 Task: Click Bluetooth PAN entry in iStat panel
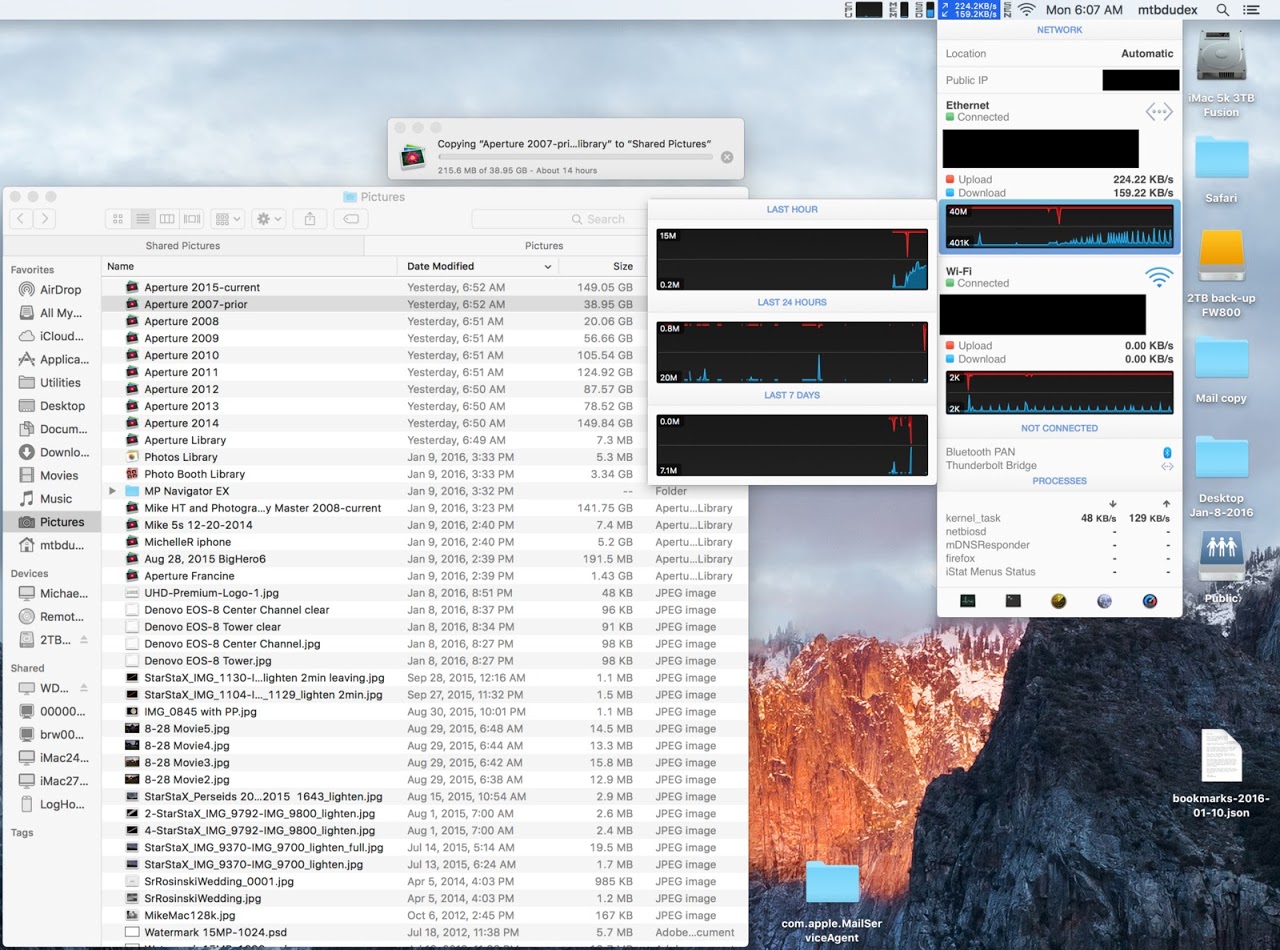tap(1059, 452)
